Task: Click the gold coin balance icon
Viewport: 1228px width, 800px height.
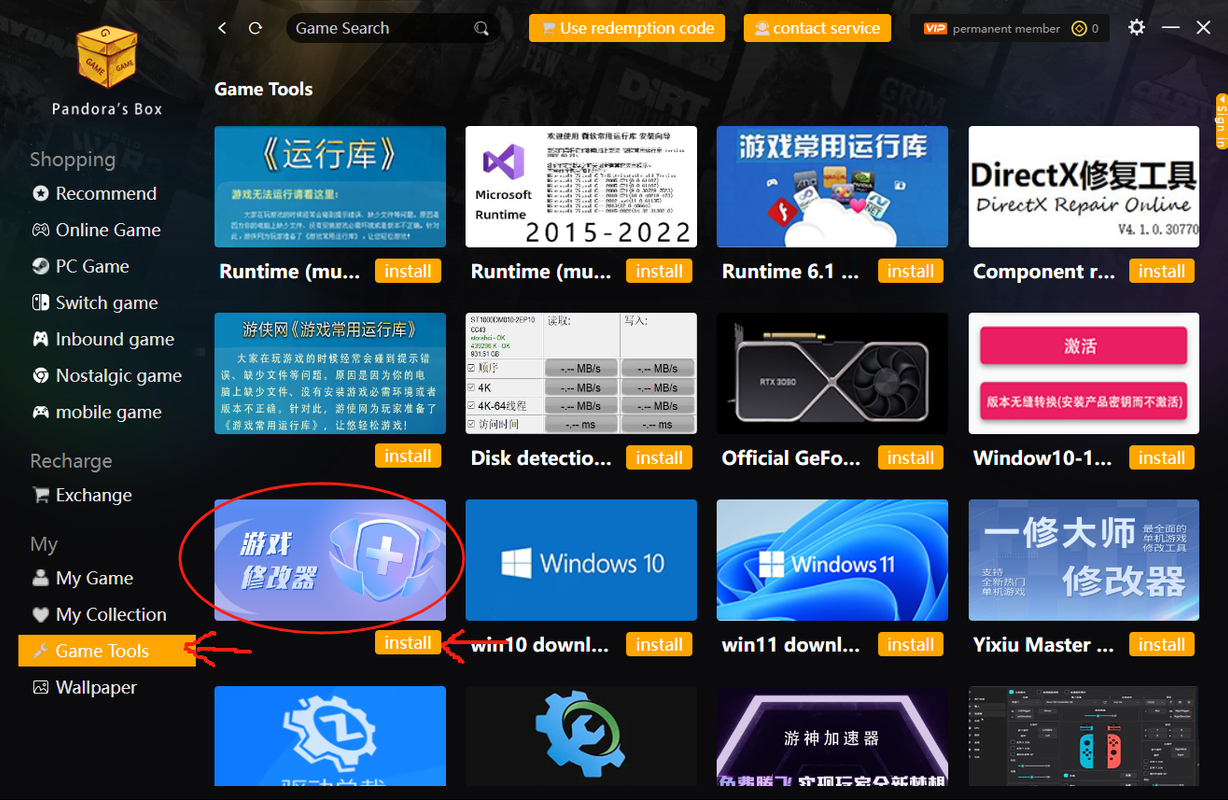Action: click(x=1079, y=28)
